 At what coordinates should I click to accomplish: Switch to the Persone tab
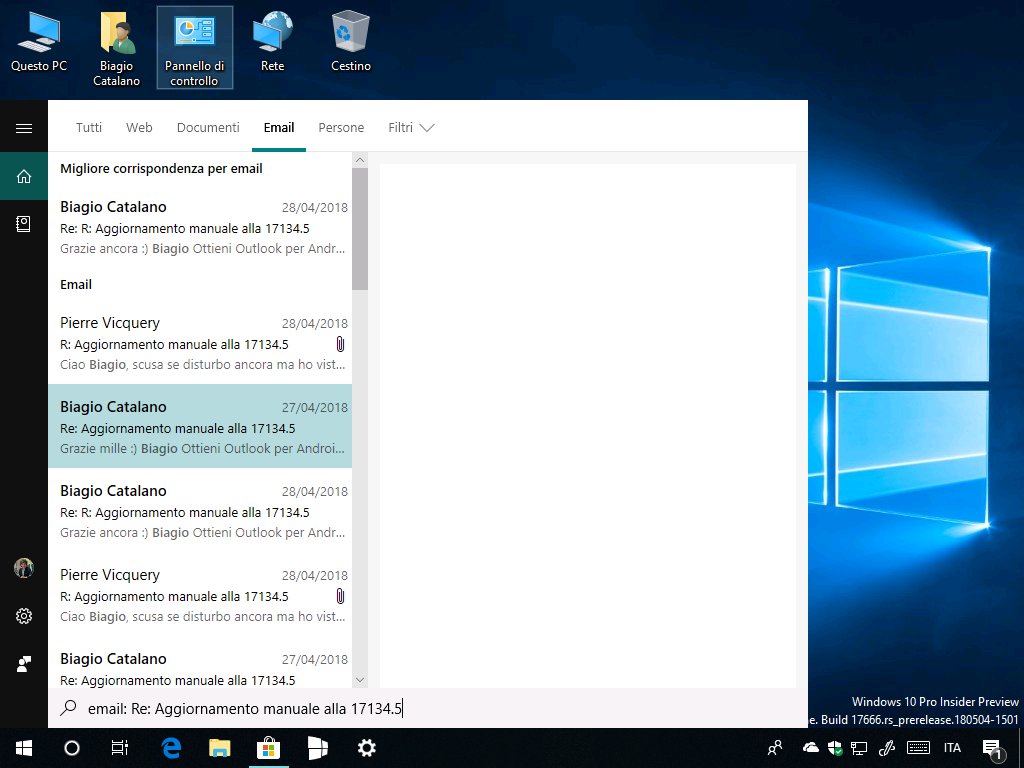(x=341, y=127)
